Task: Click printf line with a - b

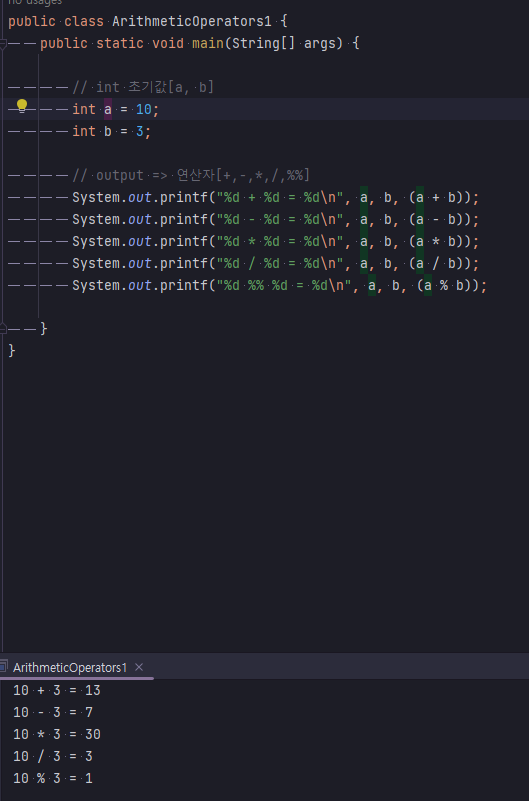Action: (x=276, y=219)
